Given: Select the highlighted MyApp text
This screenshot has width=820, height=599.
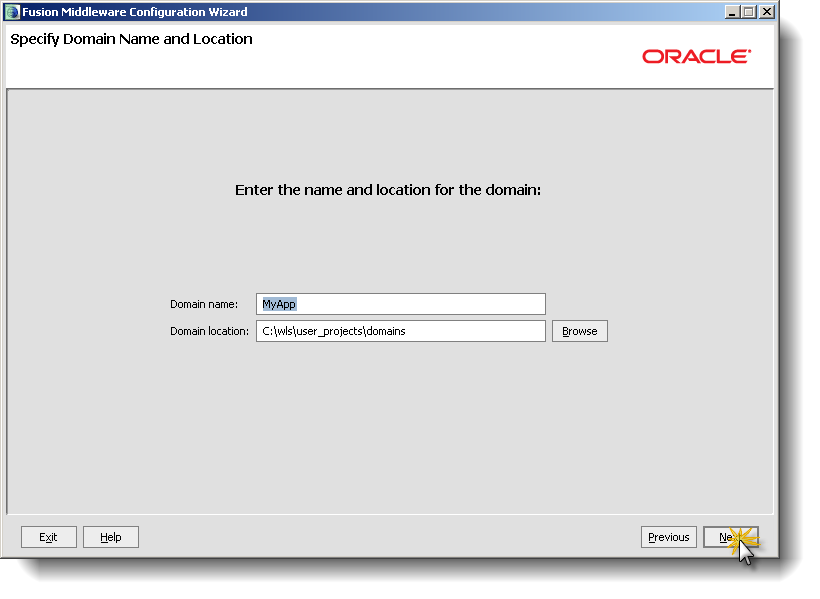Looking at the screenshot, I should (277, 303).
